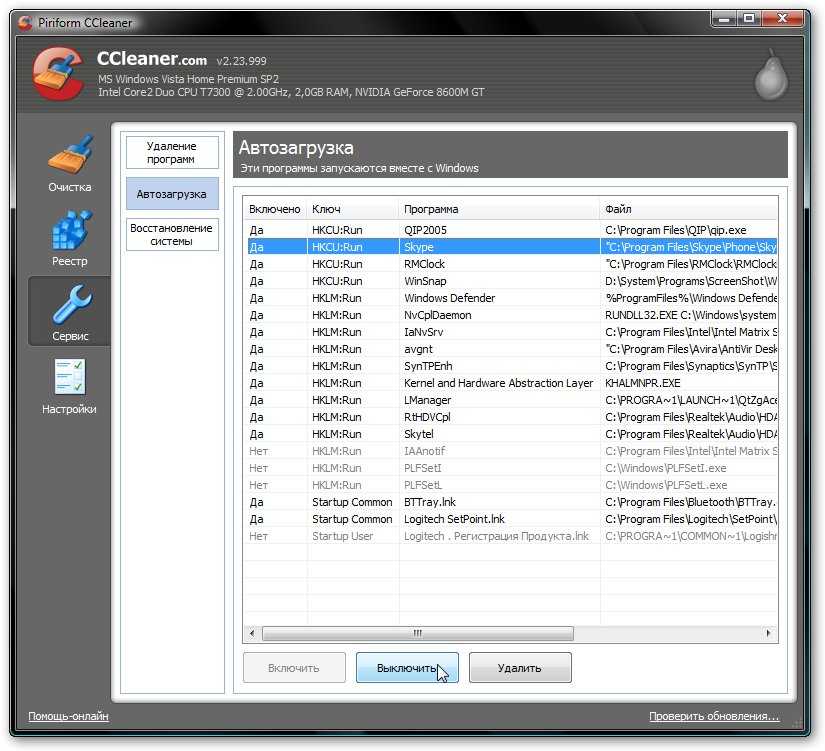Open the Реестр registry section

69,238
